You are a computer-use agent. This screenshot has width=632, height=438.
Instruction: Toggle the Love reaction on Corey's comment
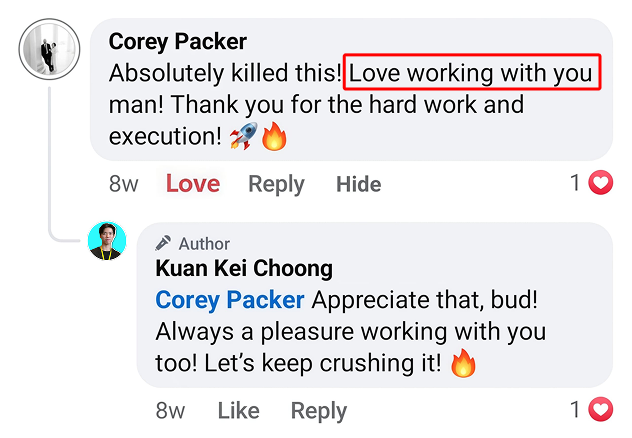[x=193, y=184]
